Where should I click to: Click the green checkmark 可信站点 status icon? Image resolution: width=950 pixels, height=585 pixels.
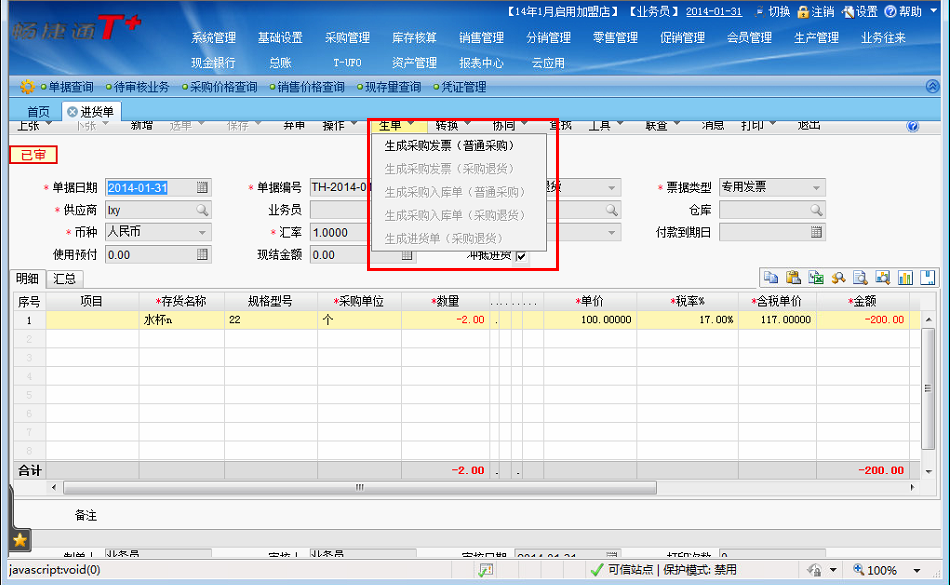(x=597, y=570)
